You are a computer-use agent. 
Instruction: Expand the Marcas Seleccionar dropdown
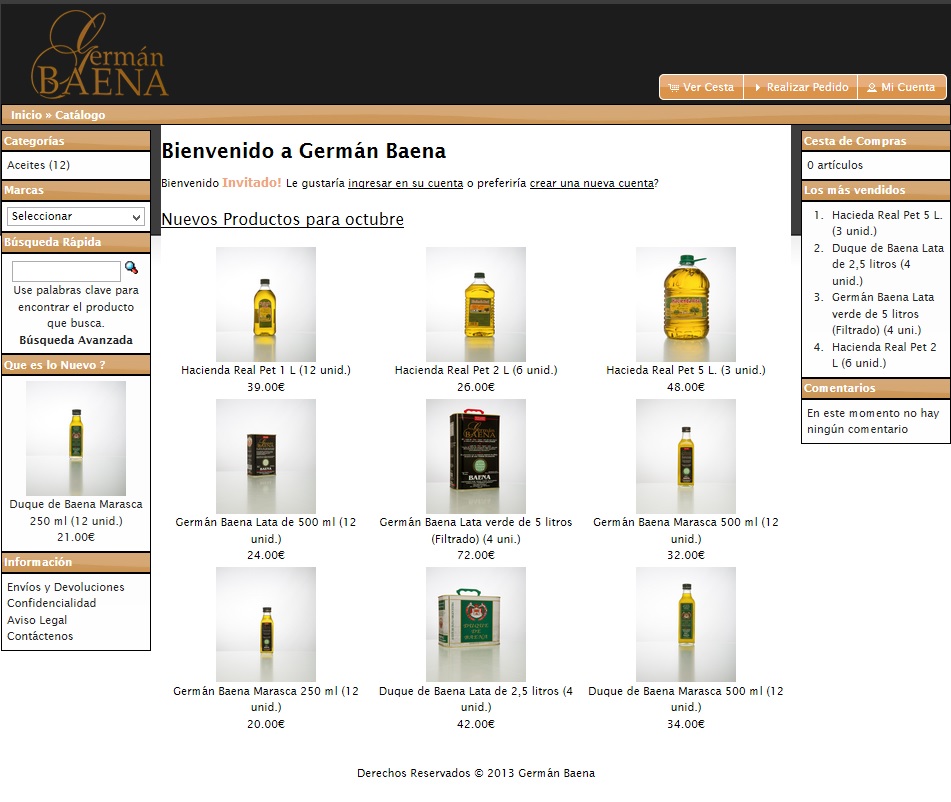pyautogui.click(x=76, y=216)
